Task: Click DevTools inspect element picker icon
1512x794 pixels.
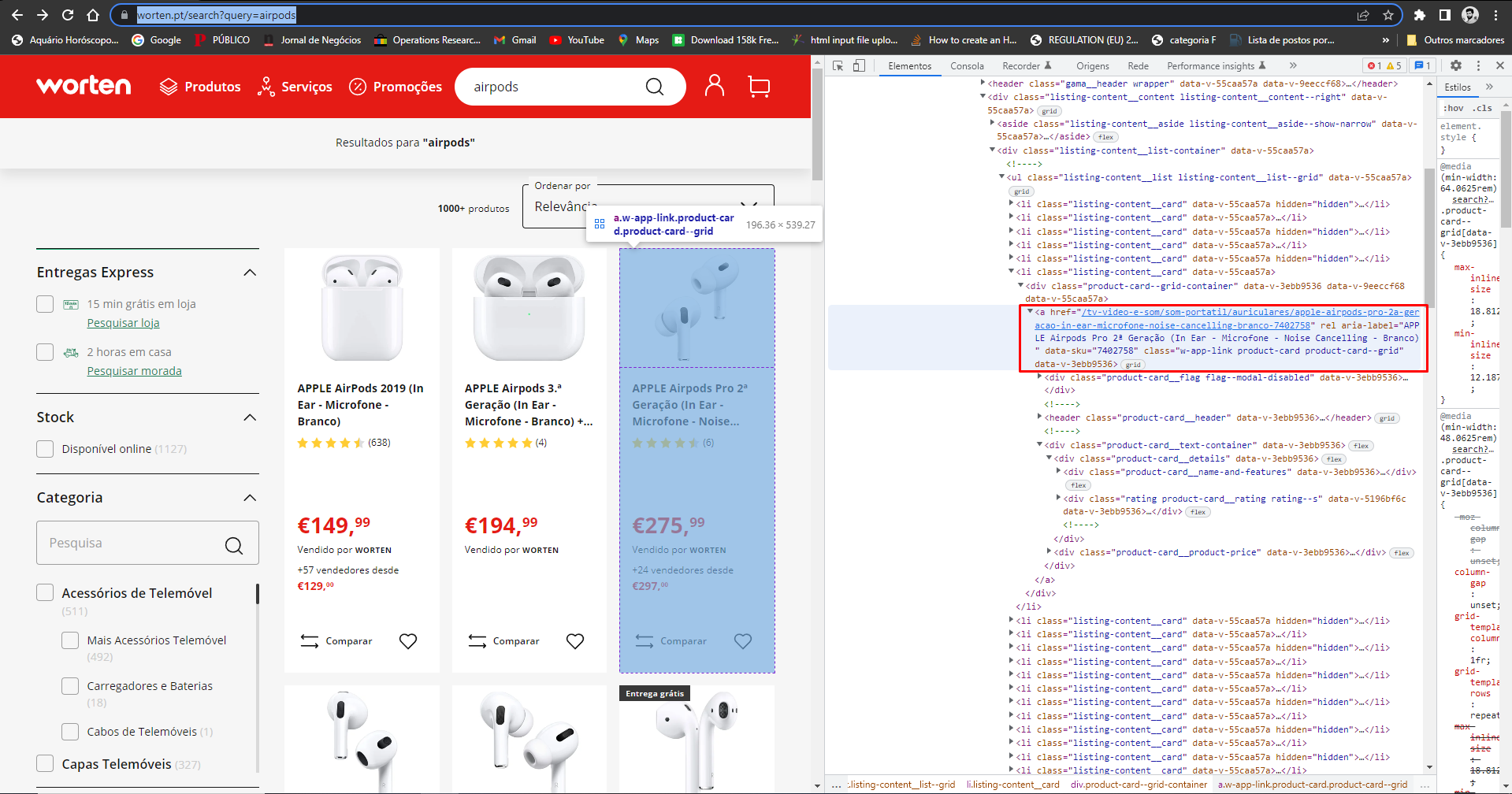Action: pyautogui.click(x=838, y=66)
